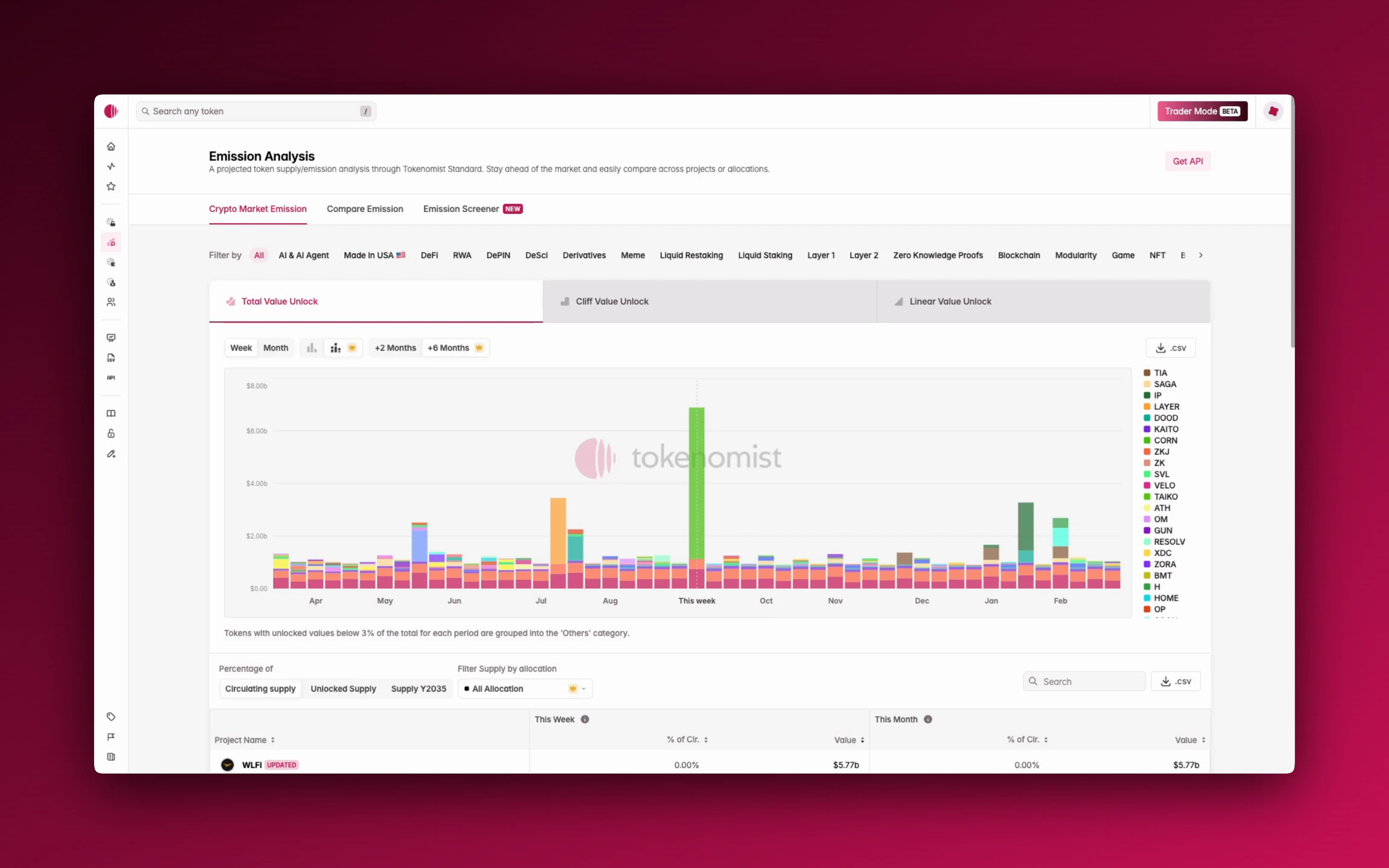Viewport: 1389px width, 868px height.
Task: Switch chart granularity to Month
Action: coord(276,348)
